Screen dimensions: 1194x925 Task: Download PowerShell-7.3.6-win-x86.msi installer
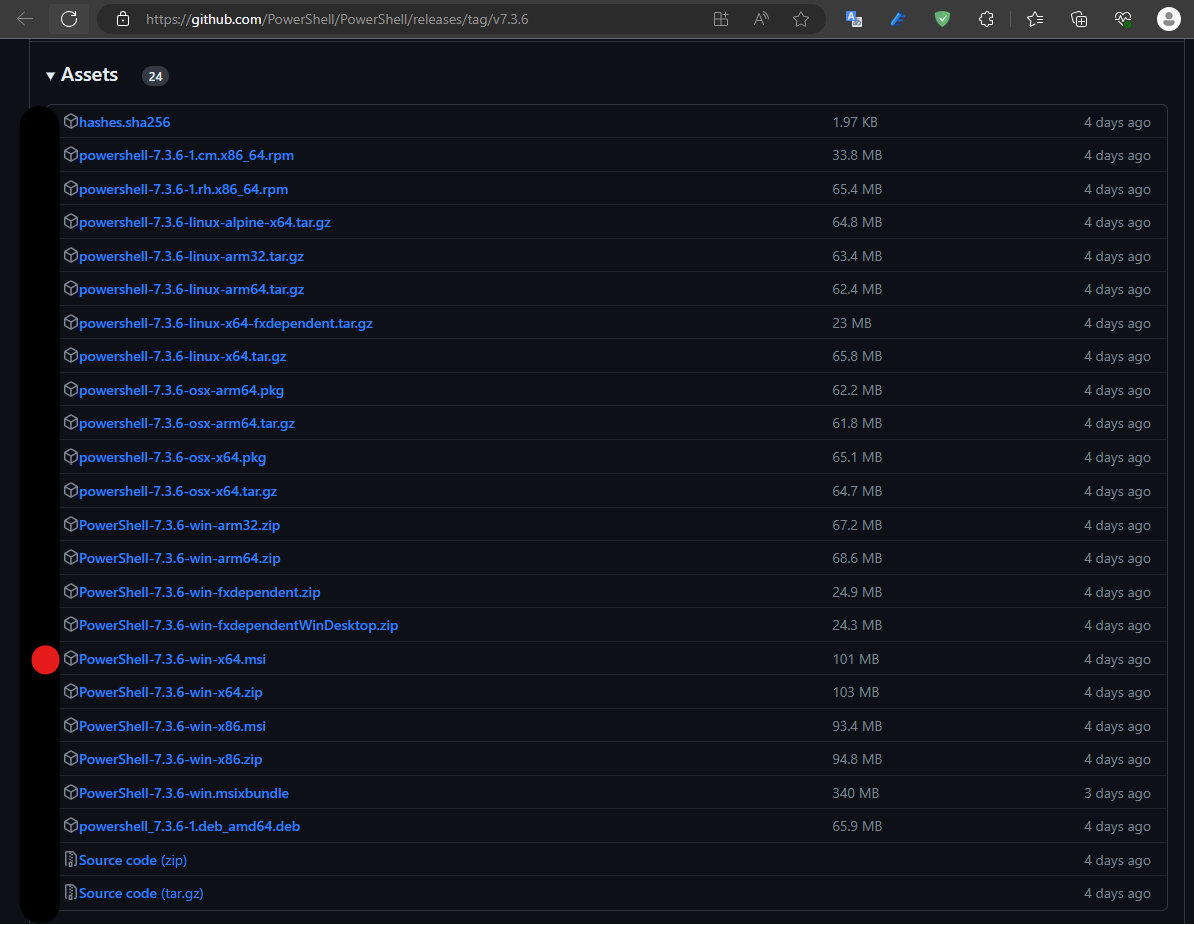point(172,726)
